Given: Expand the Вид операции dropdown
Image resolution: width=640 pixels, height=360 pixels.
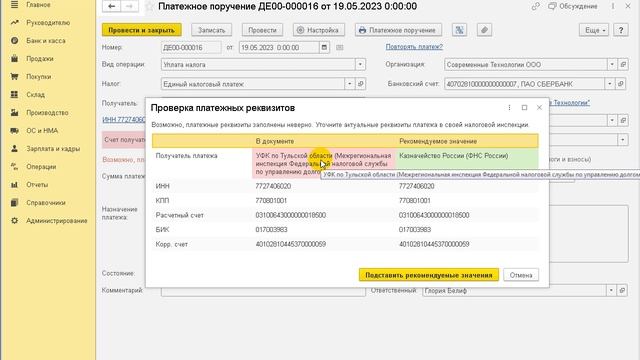Looking at the screenshot, I should pos(360,64).
